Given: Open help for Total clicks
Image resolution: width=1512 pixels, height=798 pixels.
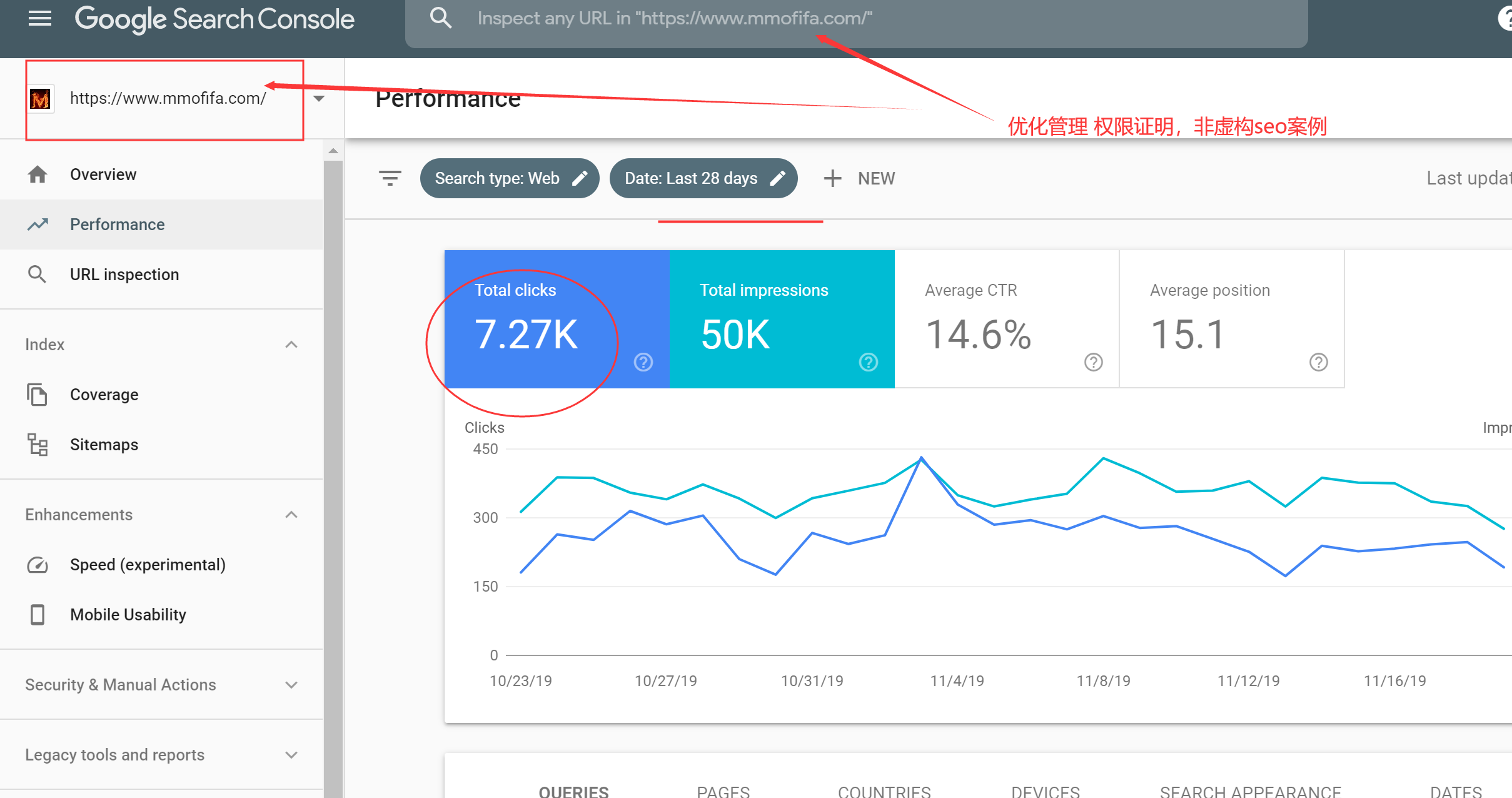Looking at the screenshot, I should point(643,362).
